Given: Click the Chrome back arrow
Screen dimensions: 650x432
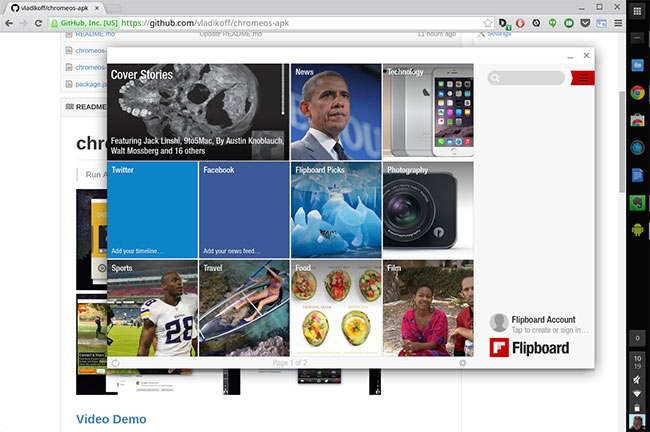Looking at the screenshot, I should (x=9, y=23).
